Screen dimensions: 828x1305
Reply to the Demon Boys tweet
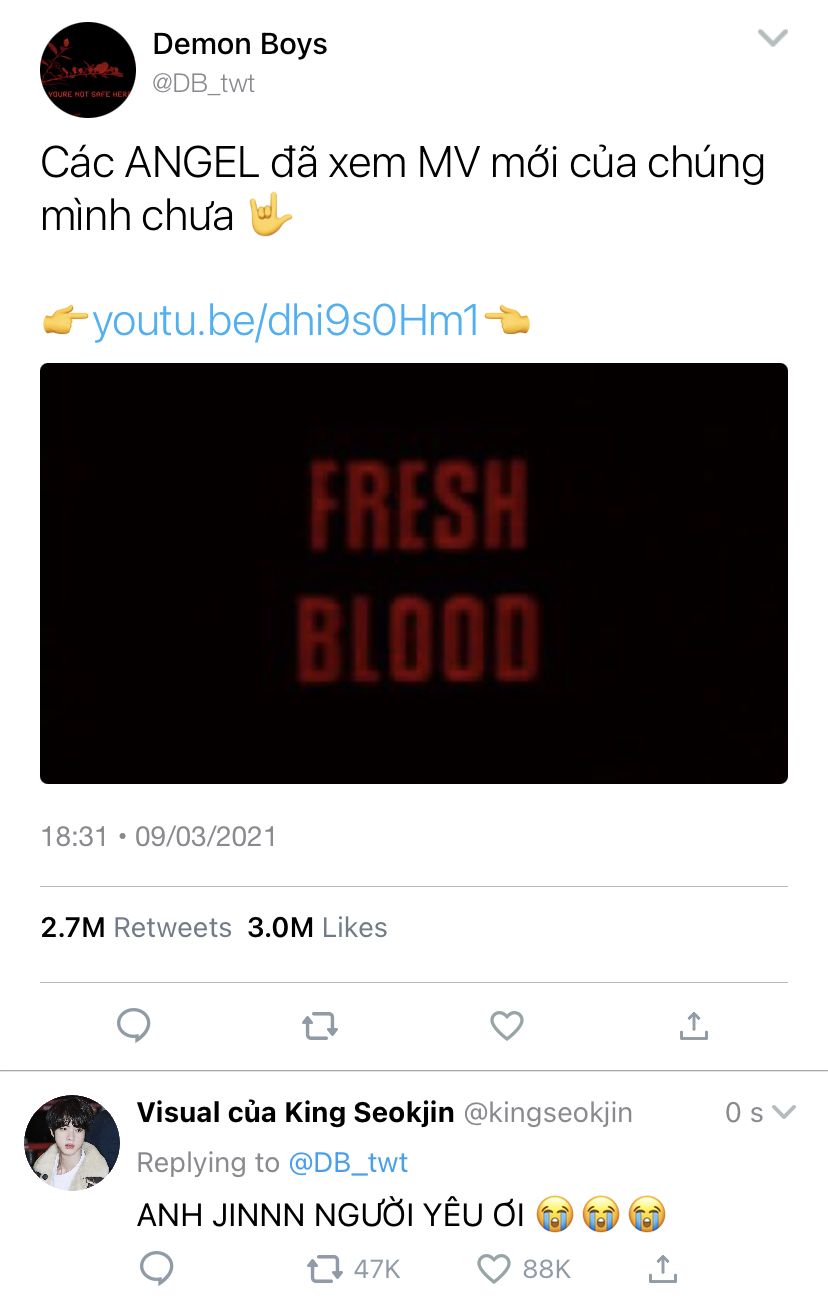click(134, 1025)
